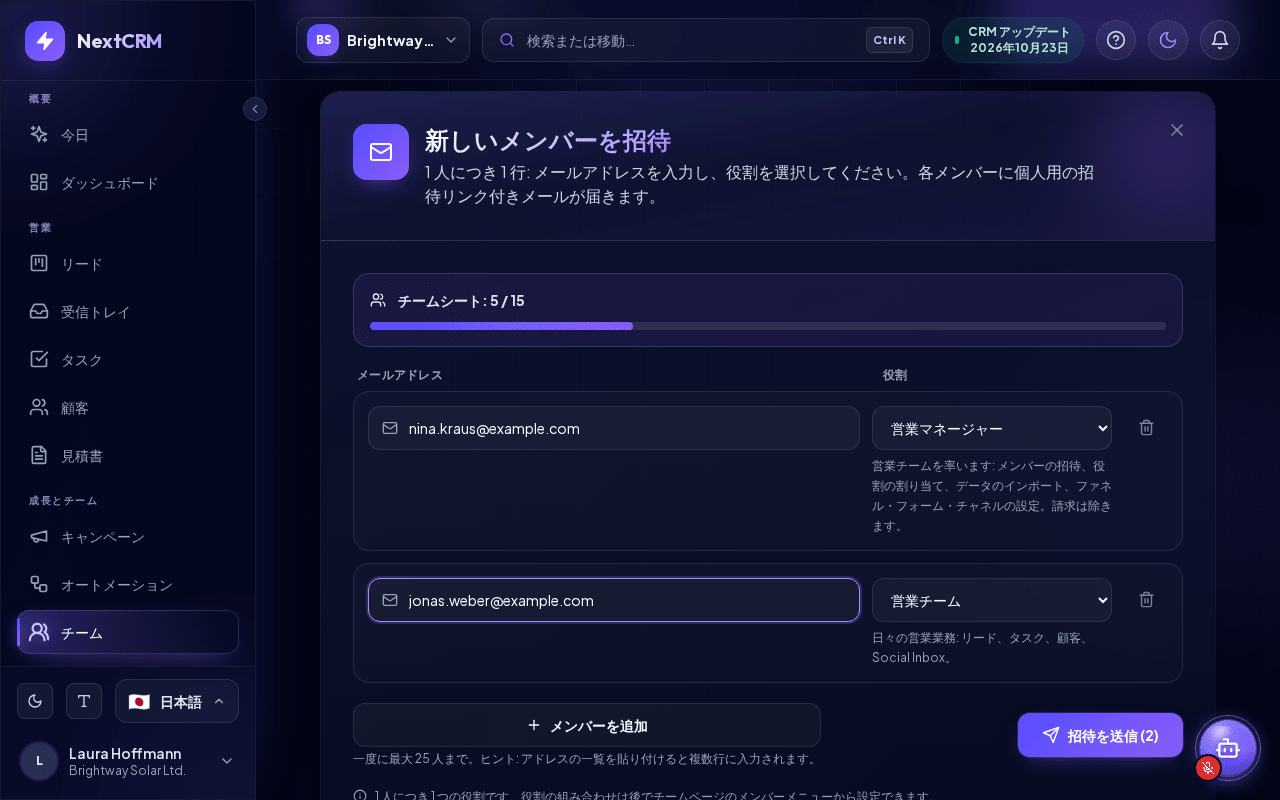Click the チームシート: 5 / 15 label

[x=461, y=301]
